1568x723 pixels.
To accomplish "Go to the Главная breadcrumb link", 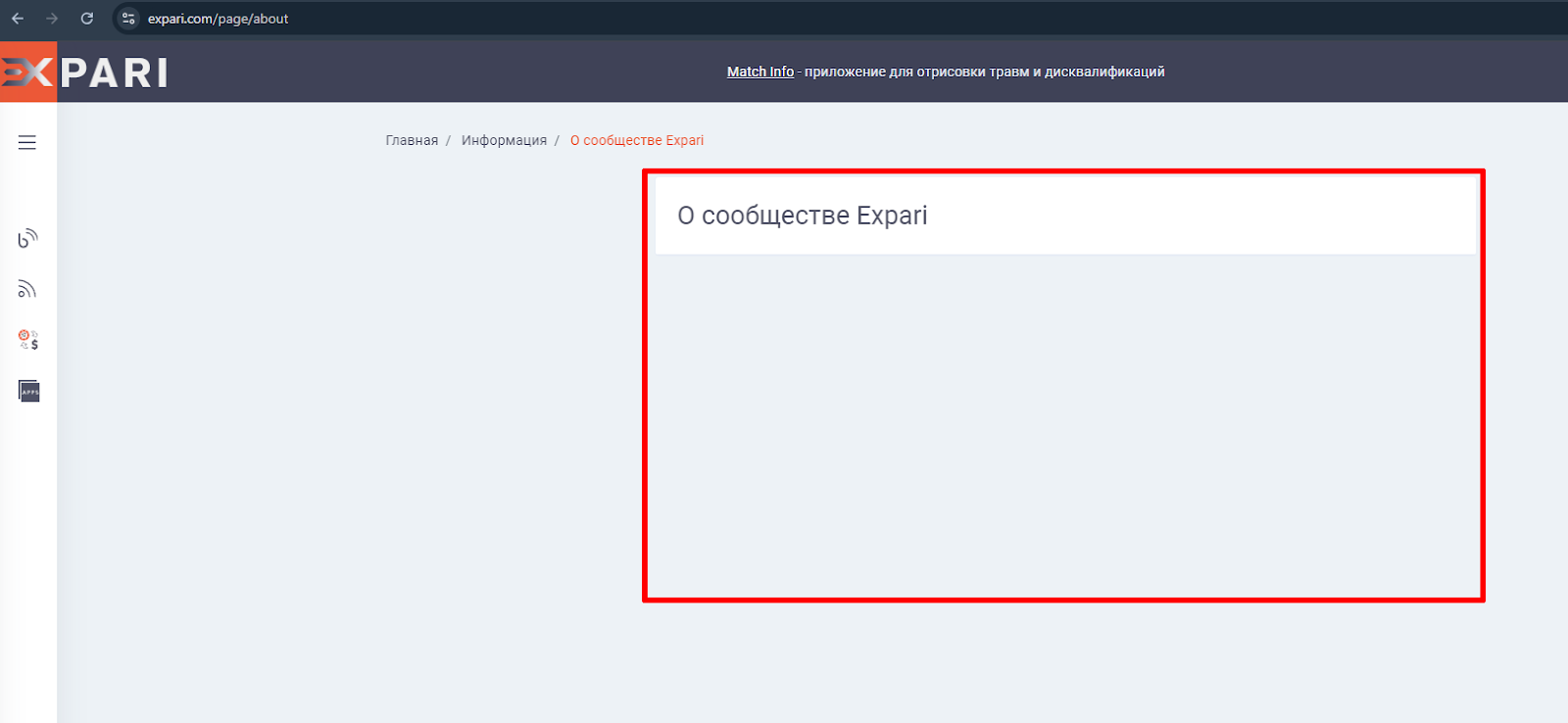I will click(412, 140).
